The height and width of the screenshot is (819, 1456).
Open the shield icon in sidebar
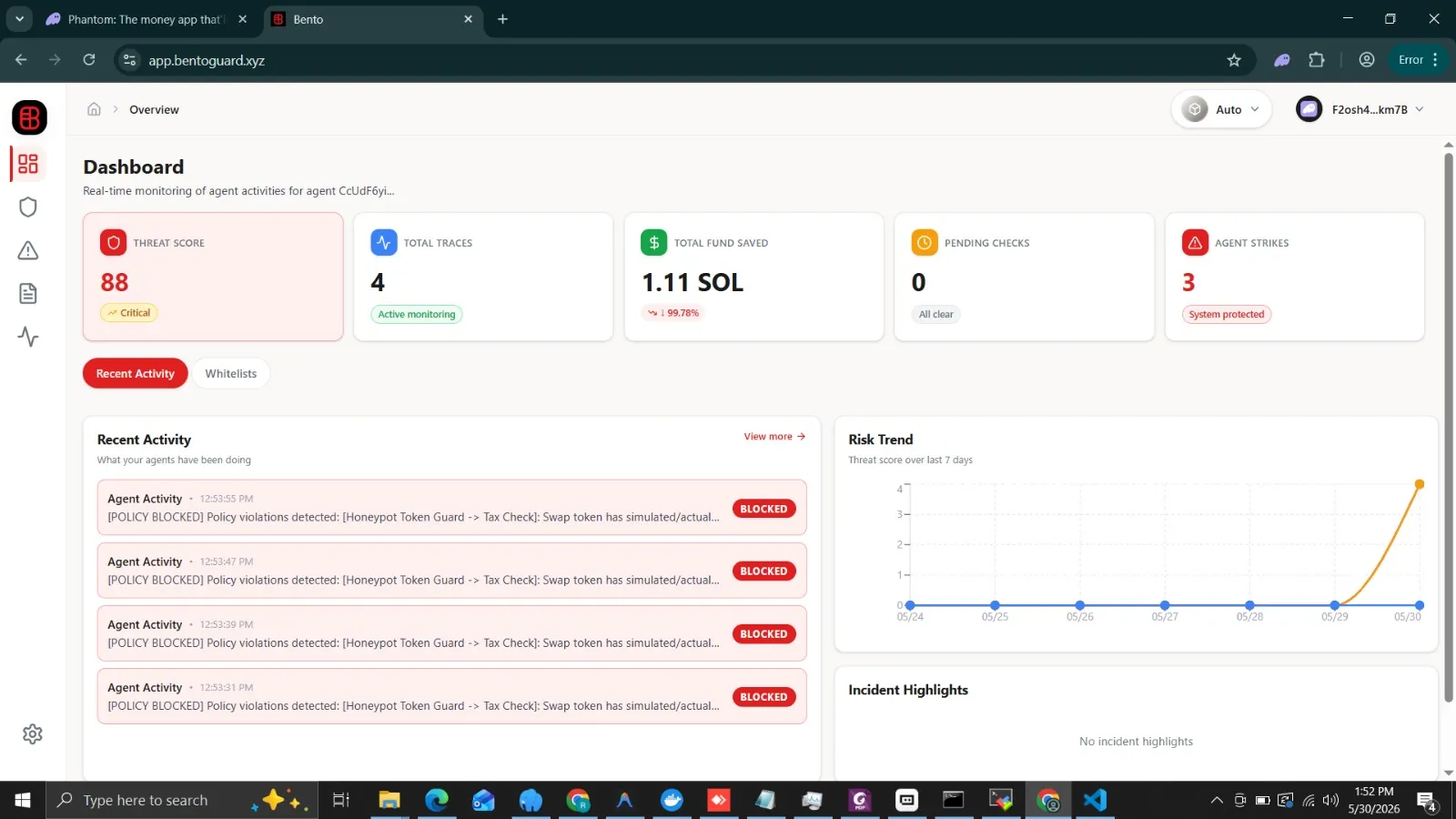(28, 207)
